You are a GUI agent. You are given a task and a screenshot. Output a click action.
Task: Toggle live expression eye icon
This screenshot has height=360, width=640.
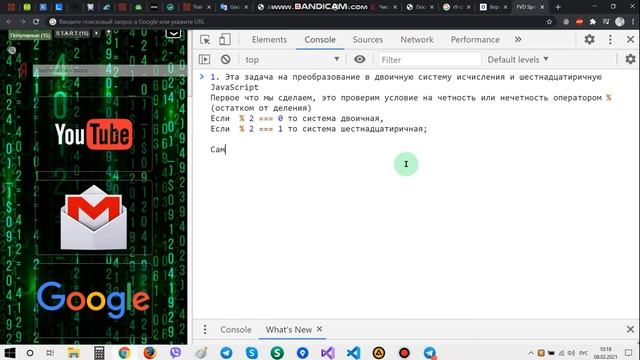pos(360,59)
